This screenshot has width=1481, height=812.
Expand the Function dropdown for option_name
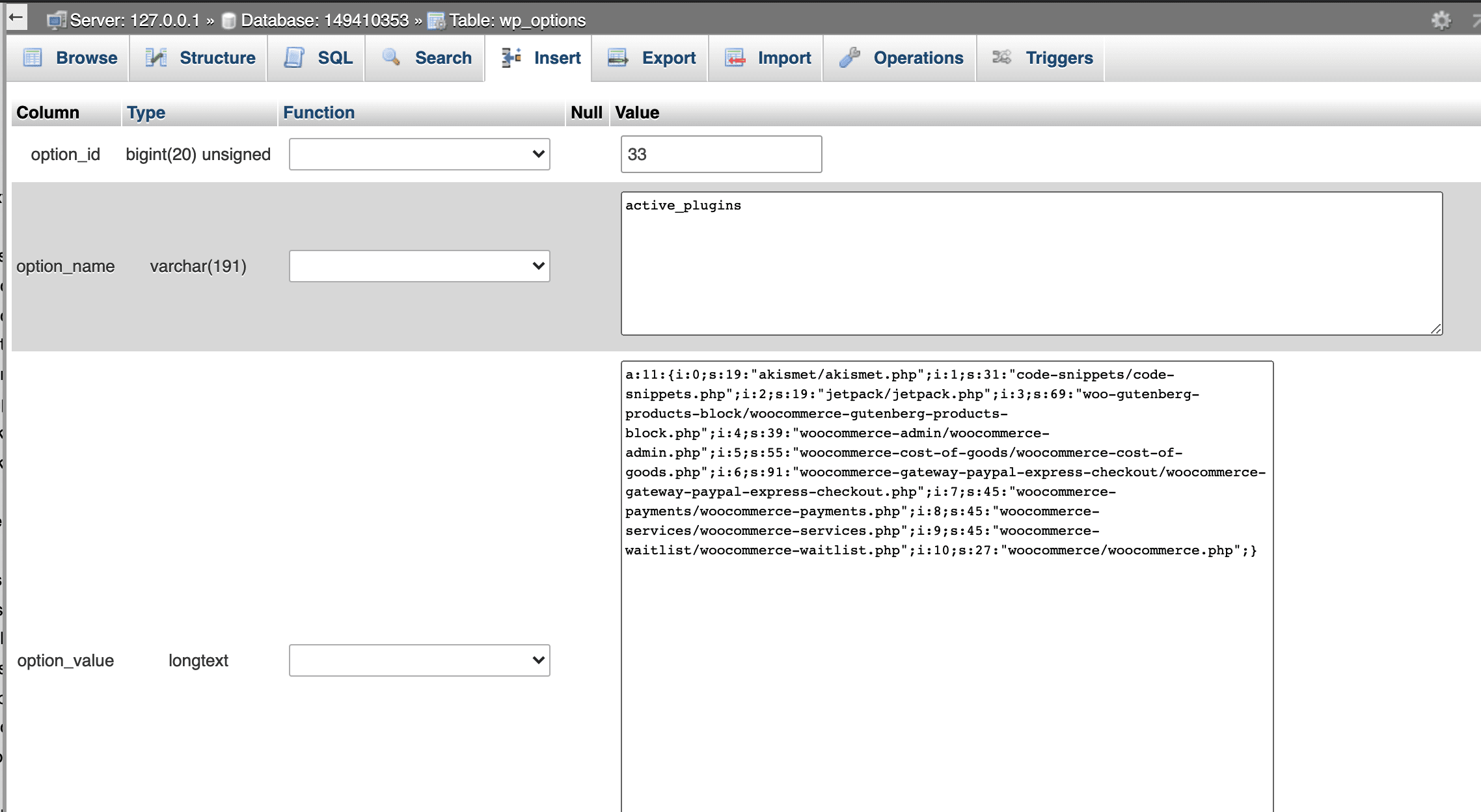point(418,265)
